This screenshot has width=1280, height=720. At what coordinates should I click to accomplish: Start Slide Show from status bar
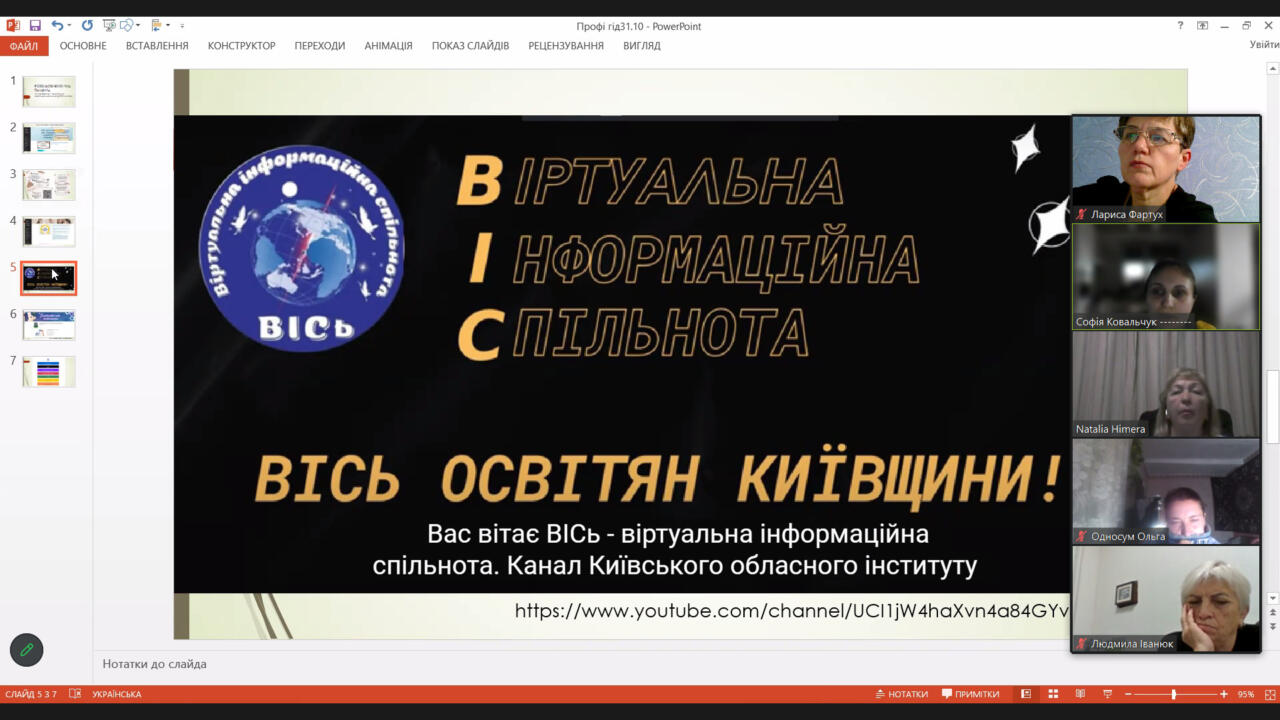click(x=1107, y=694)
